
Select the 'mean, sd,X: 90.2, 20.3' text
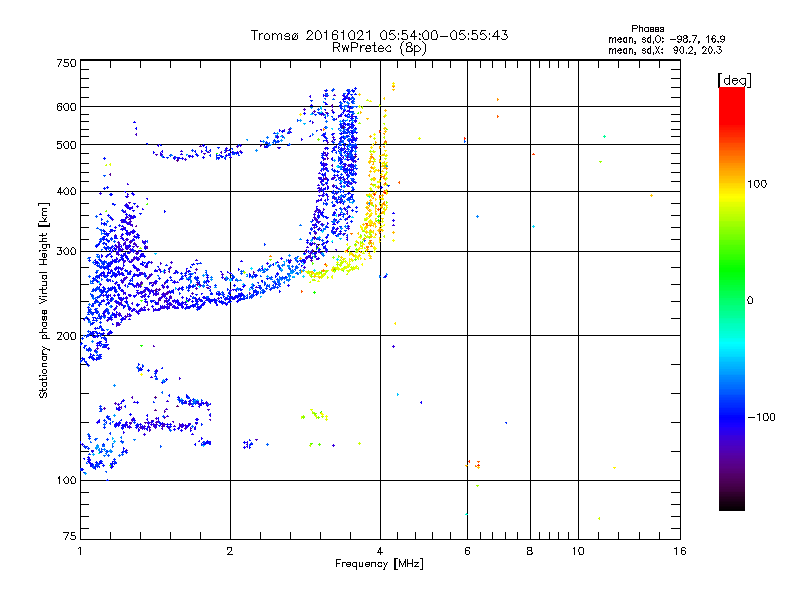[665, 50]
